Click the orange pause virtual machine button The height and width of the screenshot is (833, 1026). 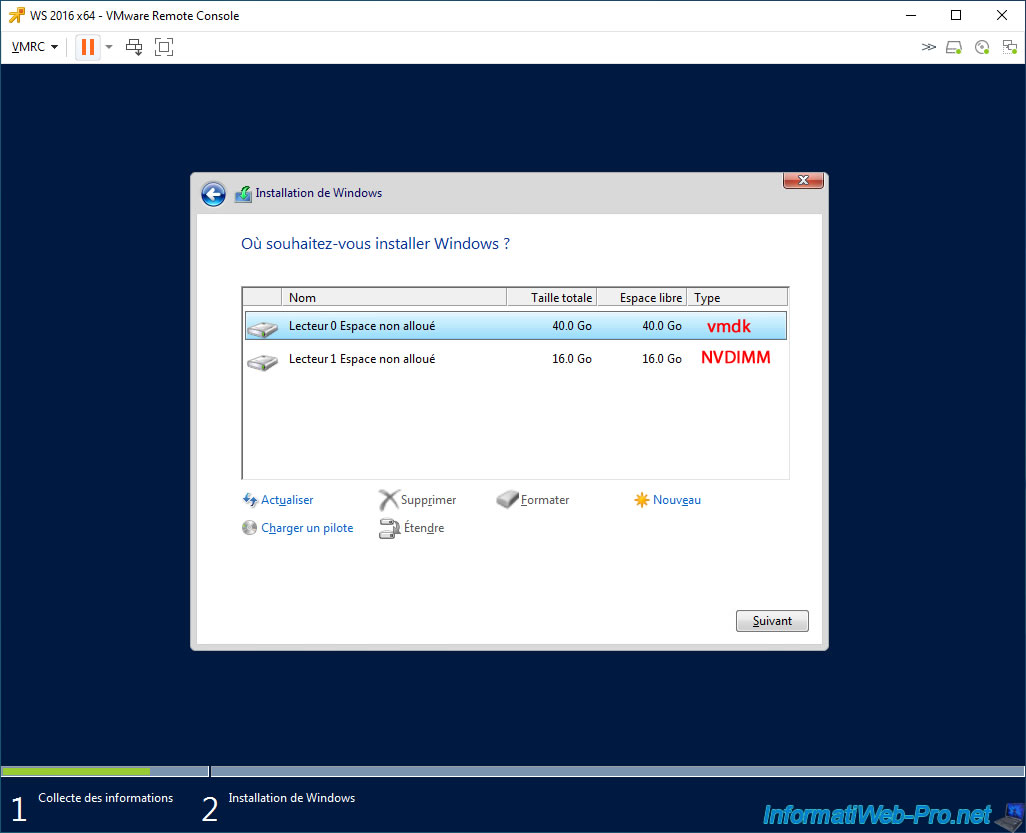click(x=88, y=47)
